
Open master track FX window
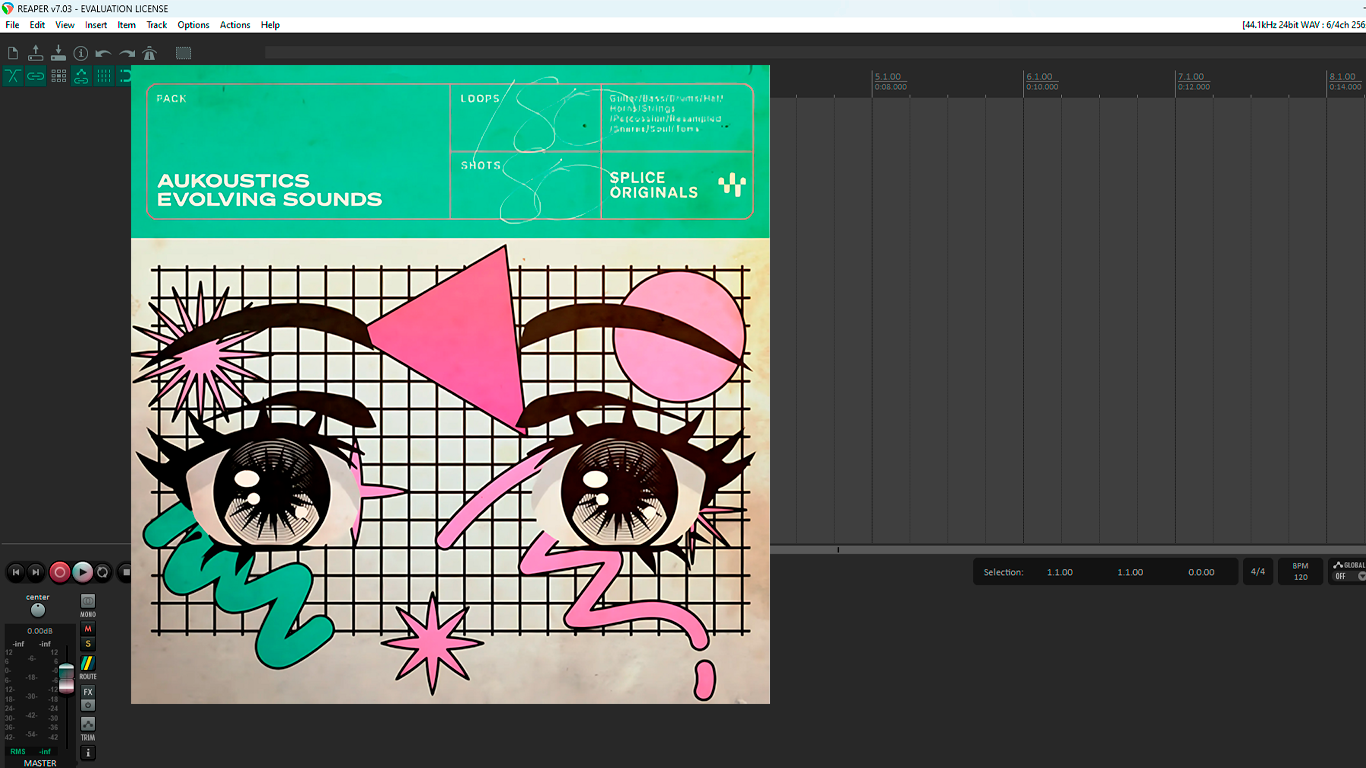(x=88, y=692)
